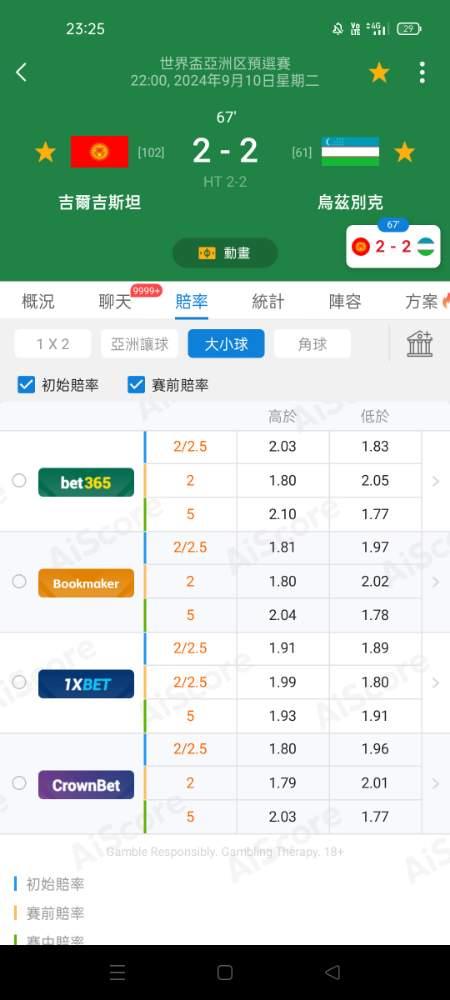Switch to the 統計 tab
The image size is (450, 1000).
268,302
